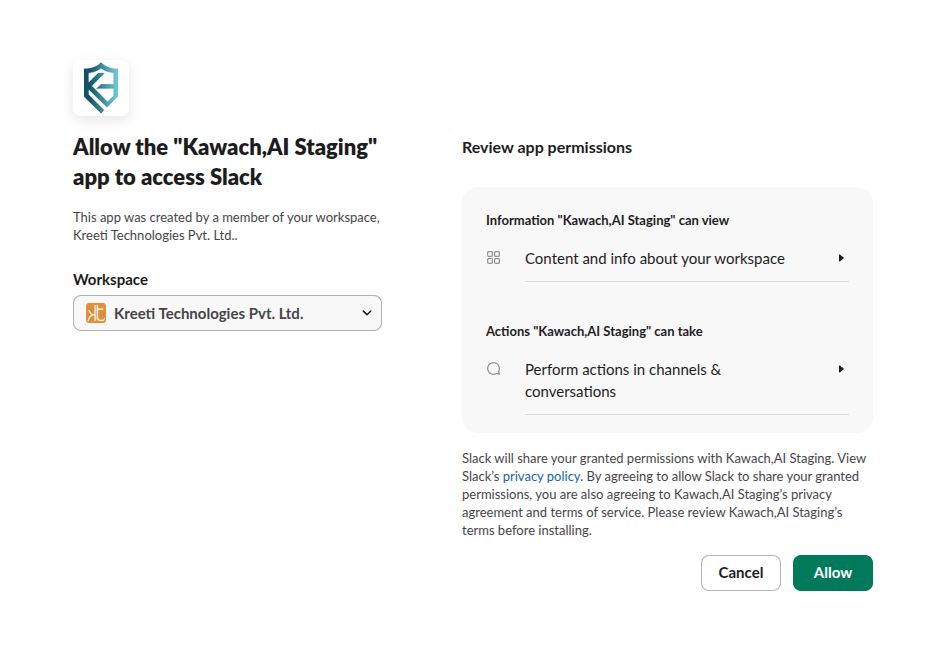Click Cancel to deny app access
The height and width of the screenshot is (651, 951).
point(740,572)
